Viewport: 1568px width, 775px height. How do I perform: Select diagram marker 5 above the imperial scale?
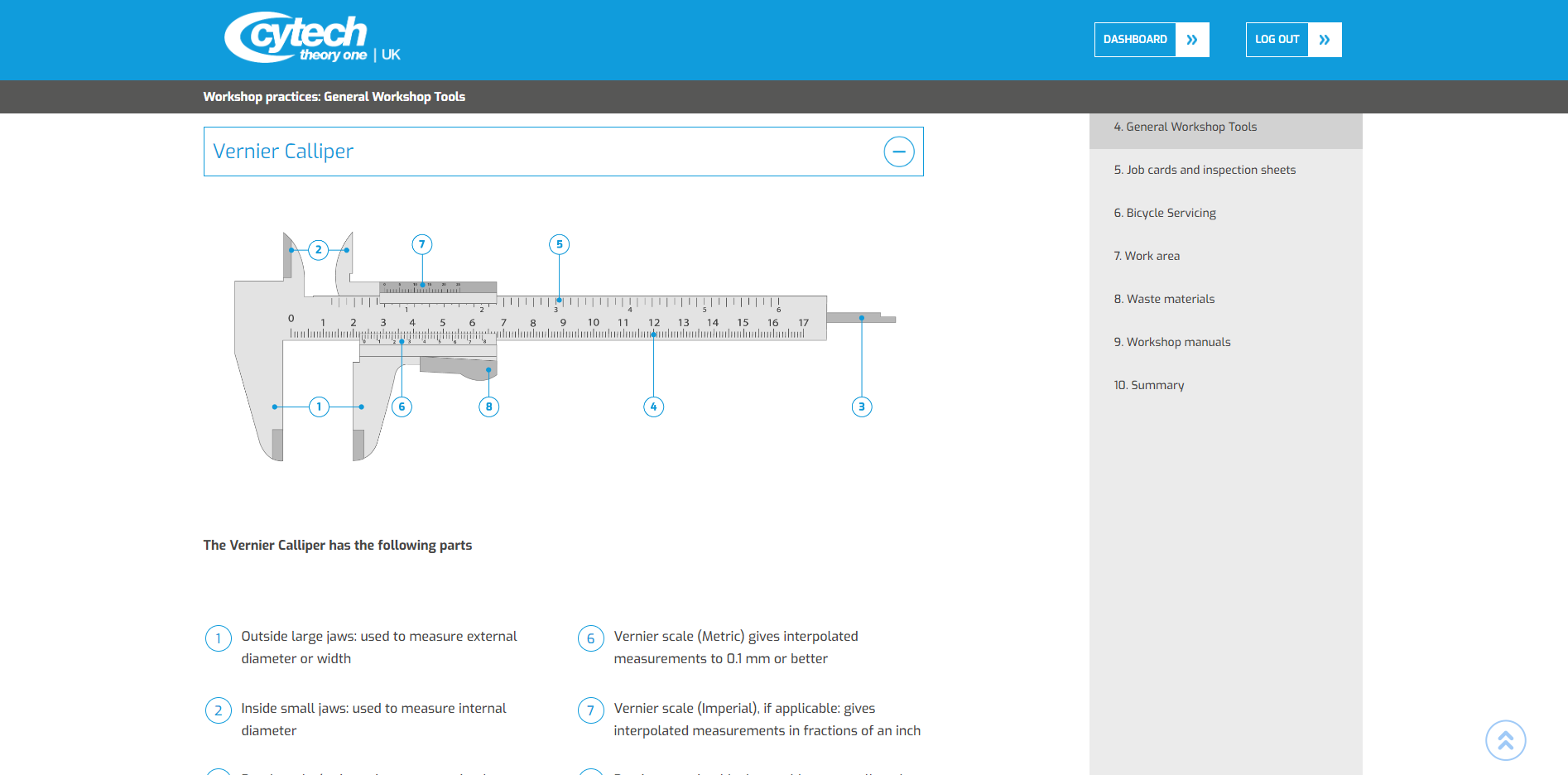[560, 244]
